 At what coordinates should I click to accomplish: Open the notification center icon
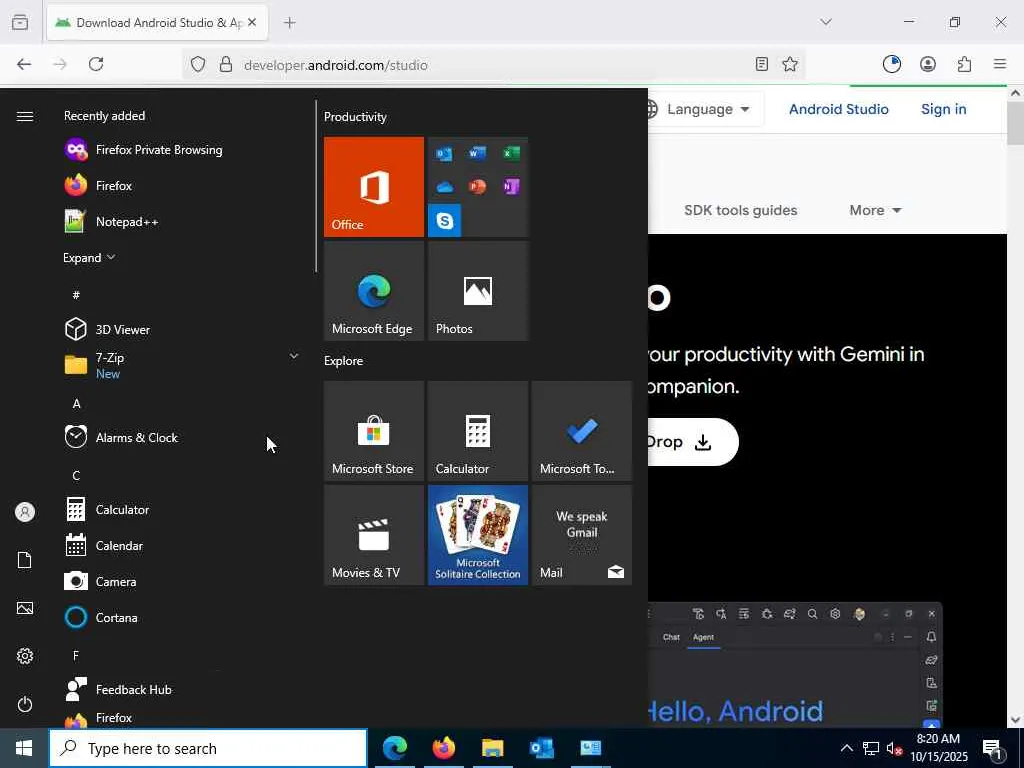[993, 748]
